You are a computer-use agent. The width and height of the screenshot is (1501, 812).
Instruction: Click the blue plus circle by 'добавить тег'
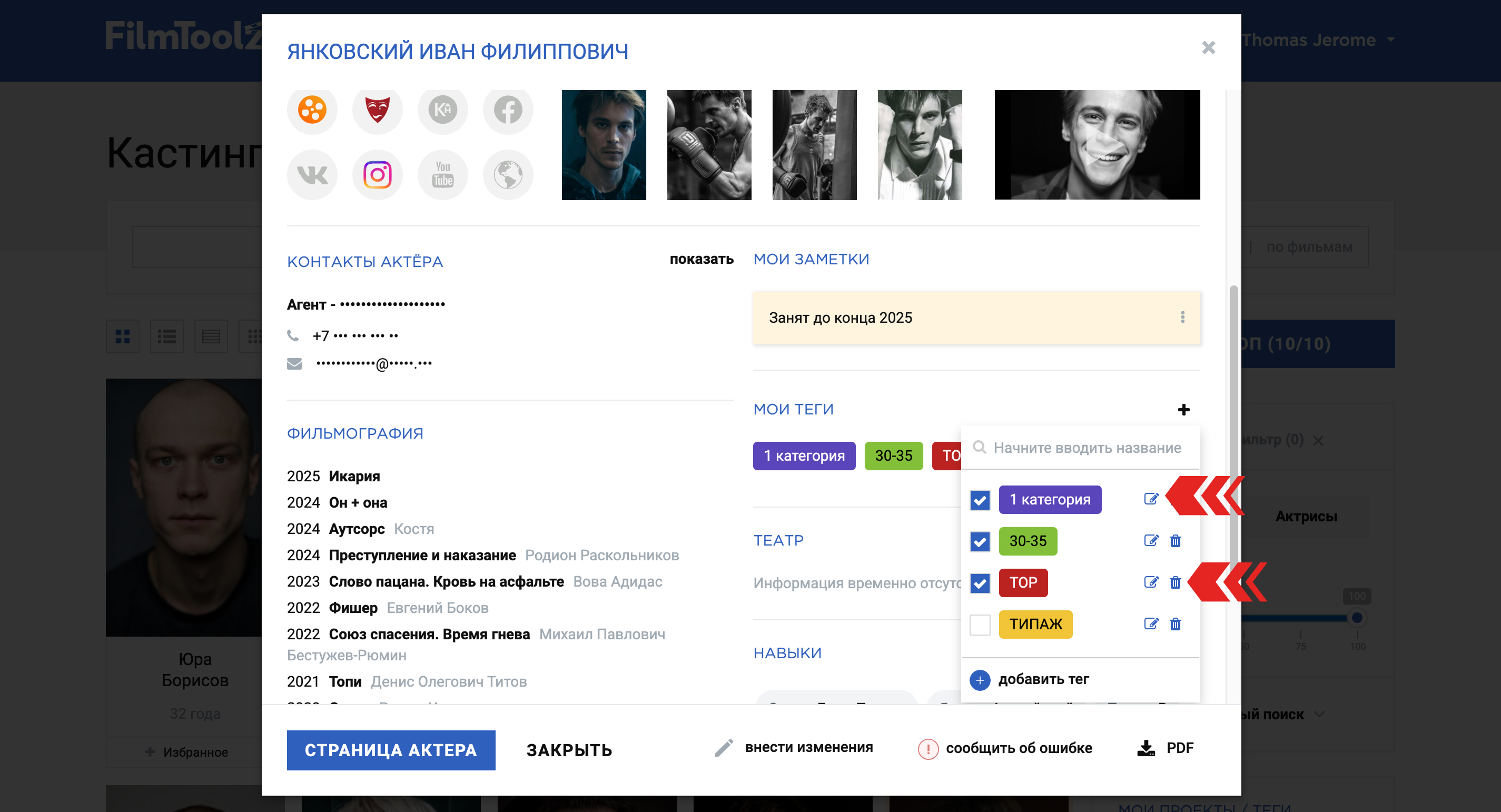pos(980,680)
